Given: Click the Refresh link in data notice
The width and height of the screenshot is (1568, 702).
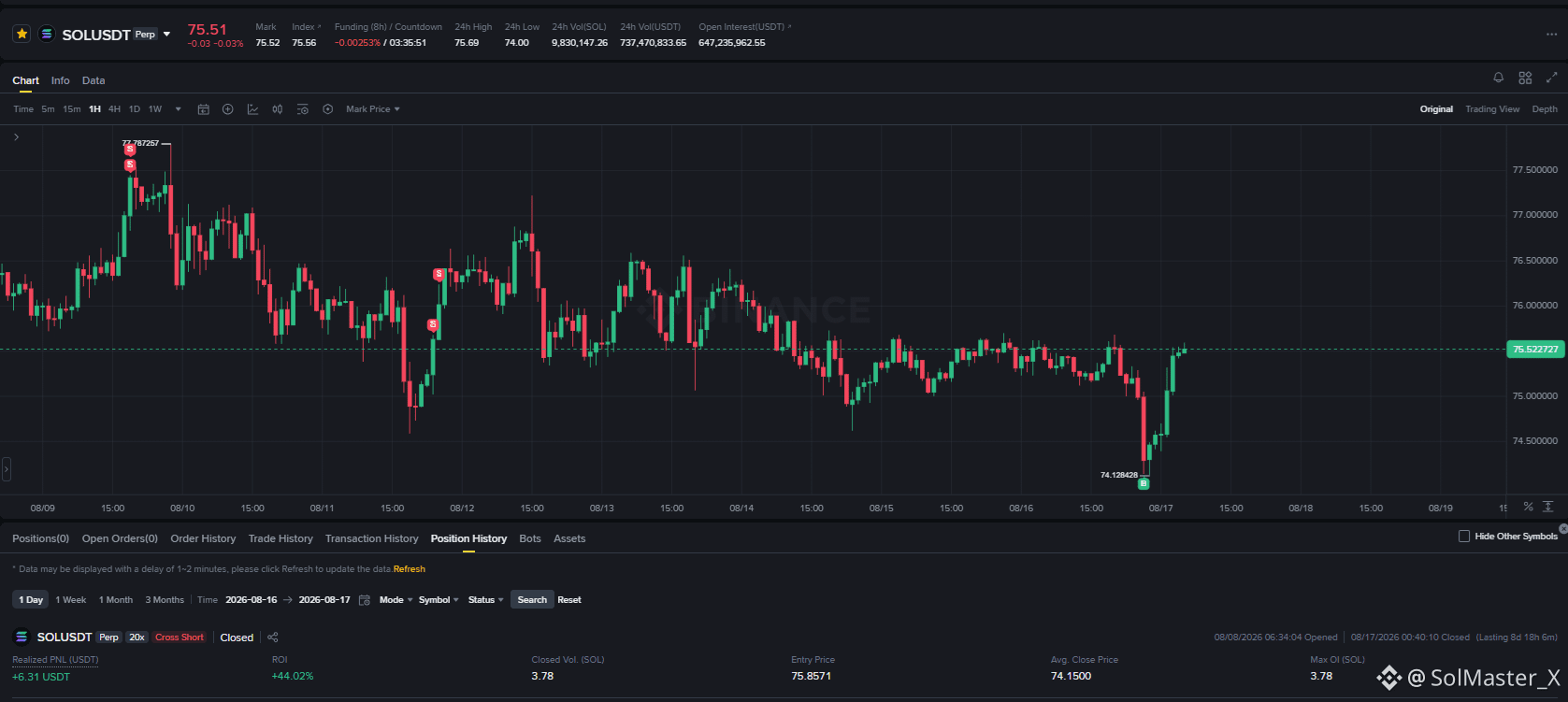Looking at the screenshot, I should (410, 569).
